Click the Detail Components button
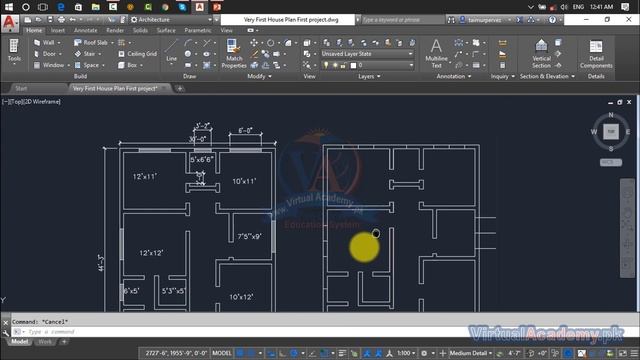 (x=596, y=53)
